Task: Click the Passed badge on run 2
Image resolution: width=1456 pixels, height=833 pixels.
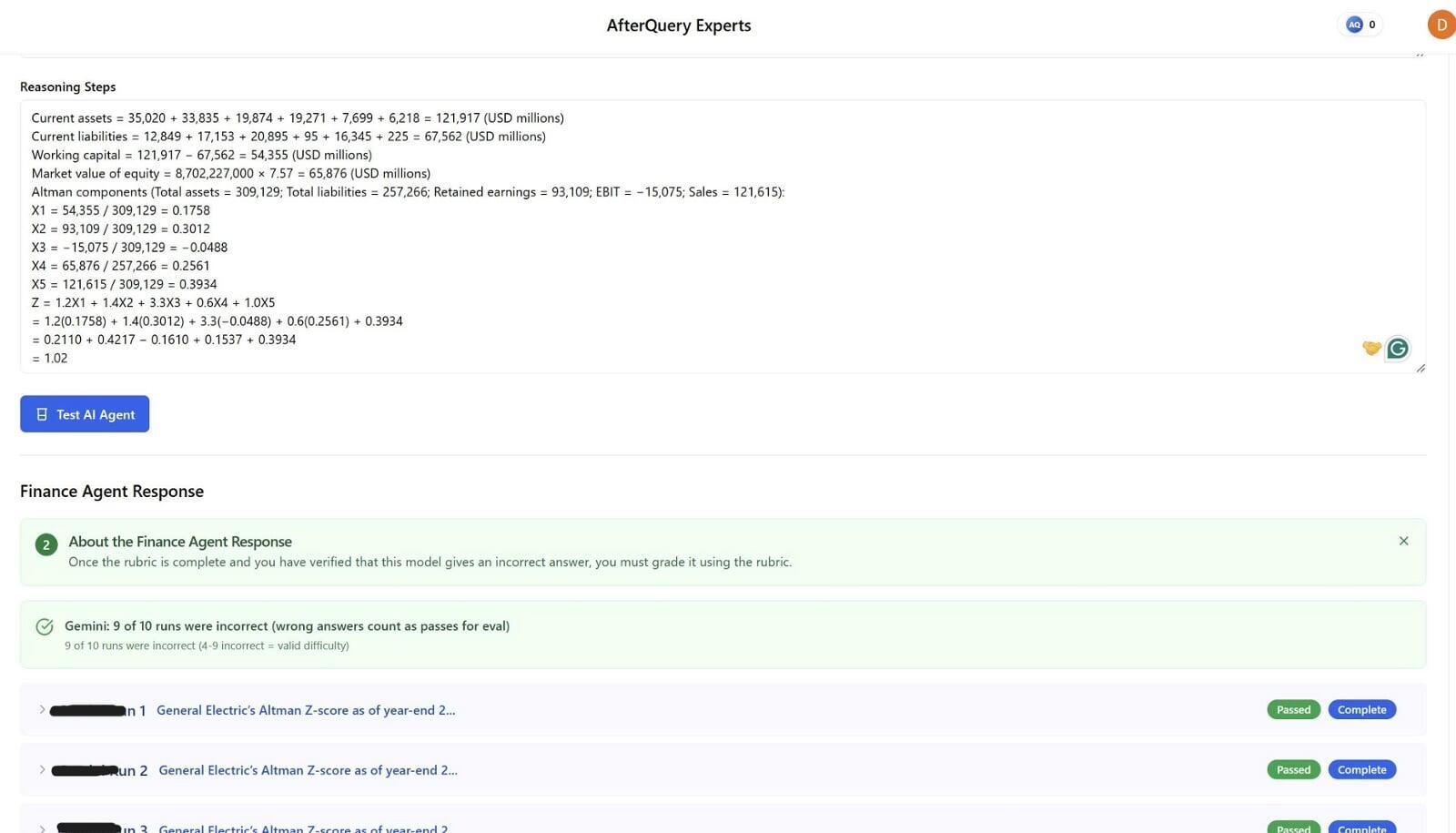Action: click(x=1293, y=770)
